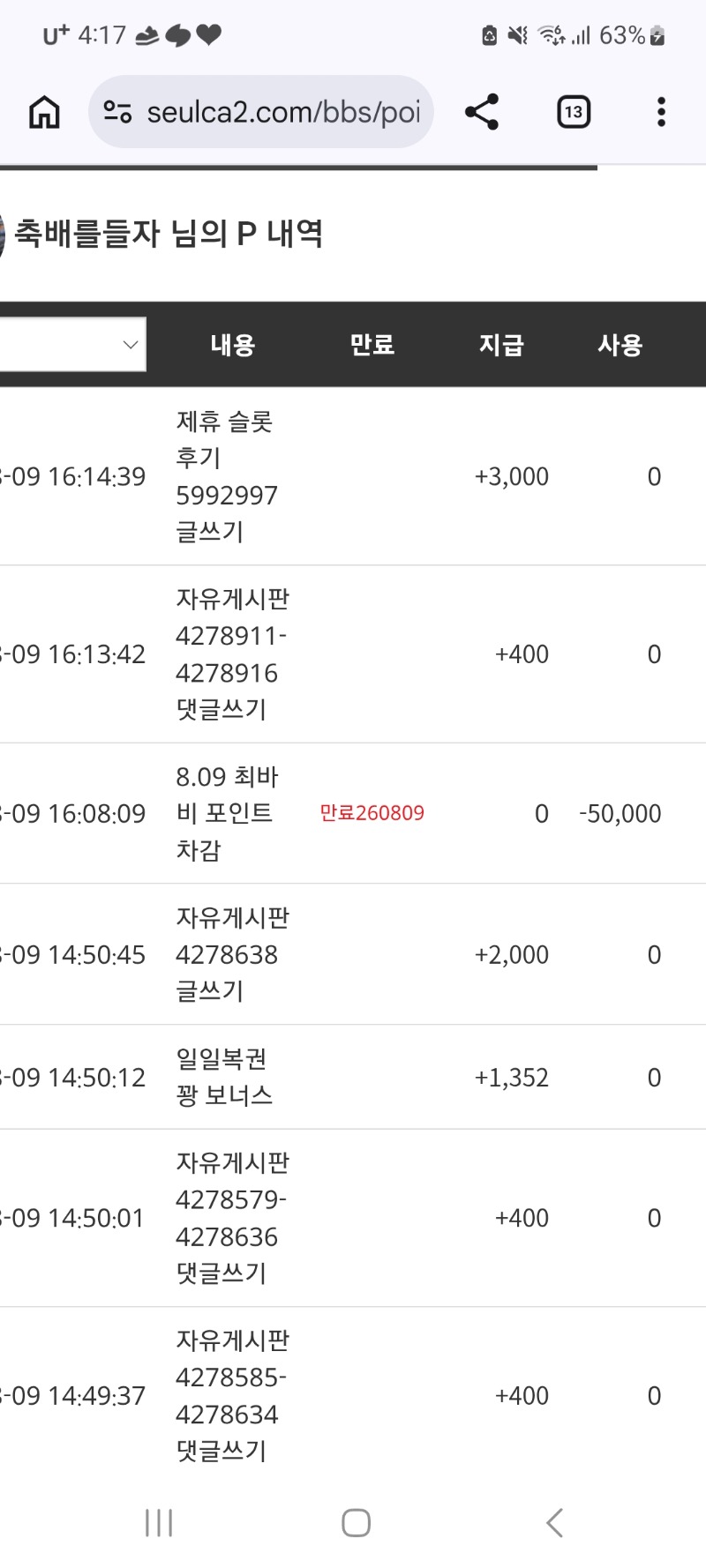Open the browser three-dot menu

661,112
